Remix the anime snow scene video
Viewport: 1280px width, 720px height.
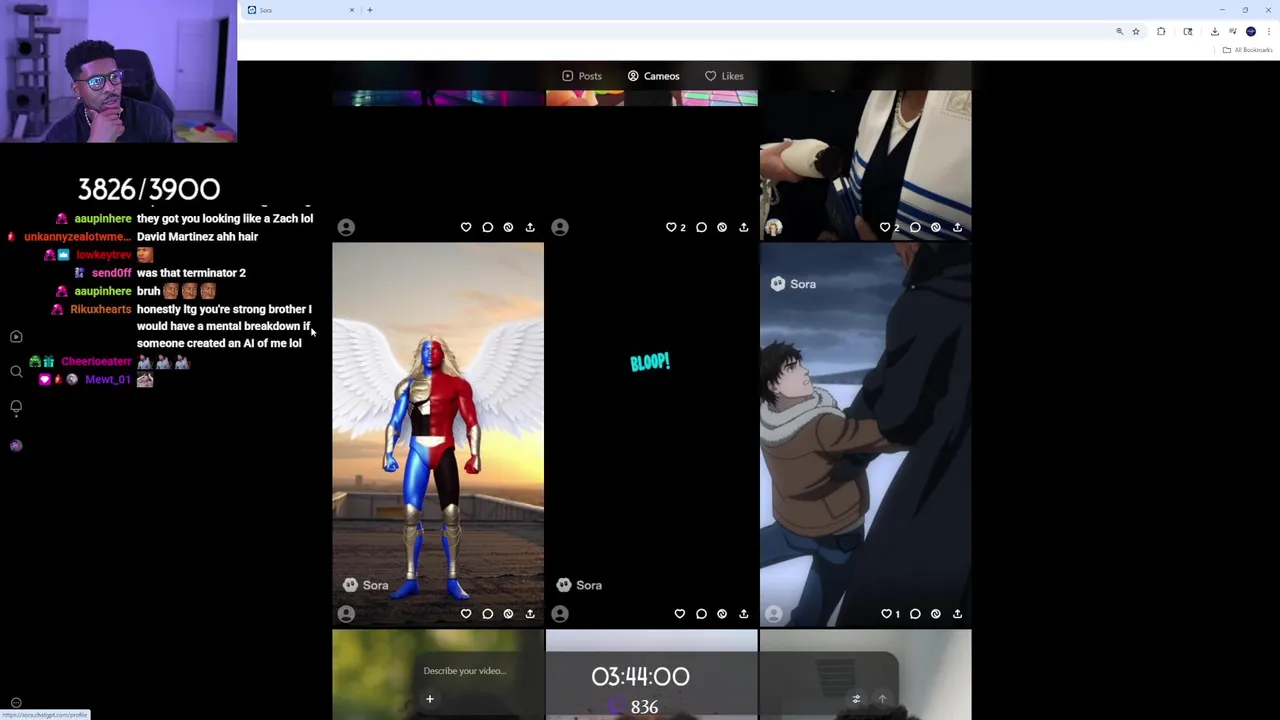(936, 614)
